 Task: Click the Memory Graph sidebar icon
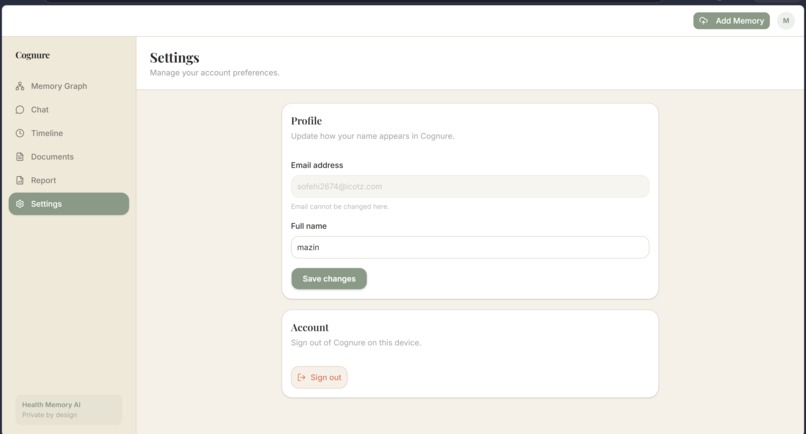click(x=20, y=86)
